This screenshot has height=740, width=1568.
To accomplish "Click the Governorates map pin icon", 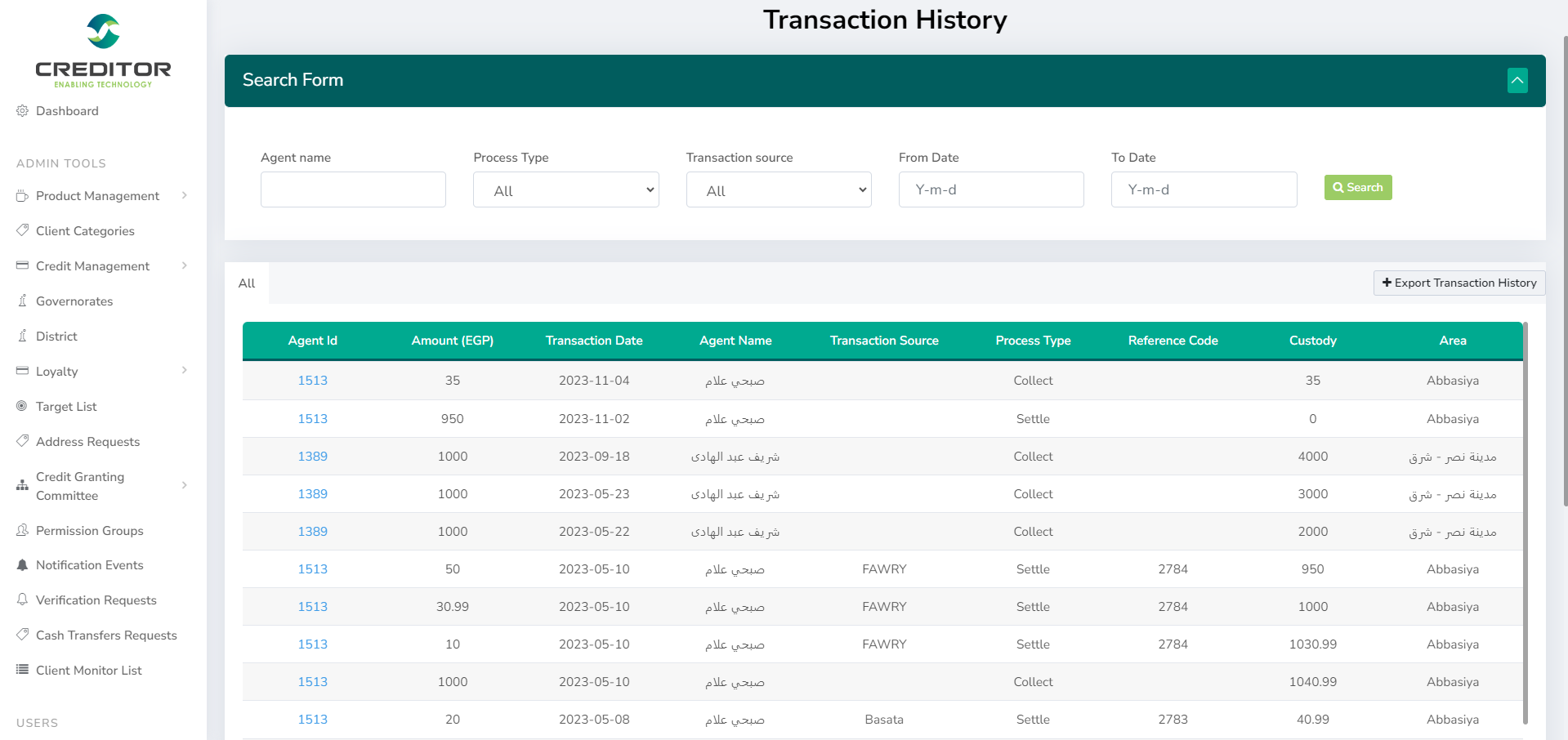I will pos(22,301).
